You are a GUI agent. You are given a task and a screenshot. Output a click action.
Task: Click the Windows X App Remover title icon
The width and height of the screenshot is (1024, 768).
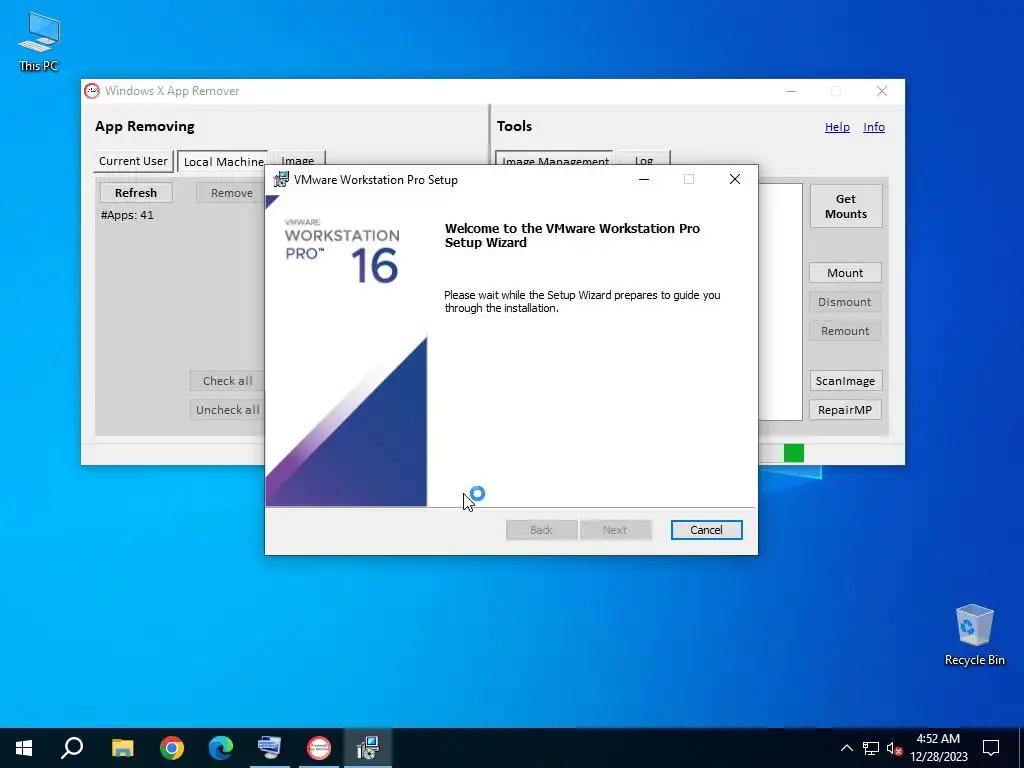[x=92, y=91]
